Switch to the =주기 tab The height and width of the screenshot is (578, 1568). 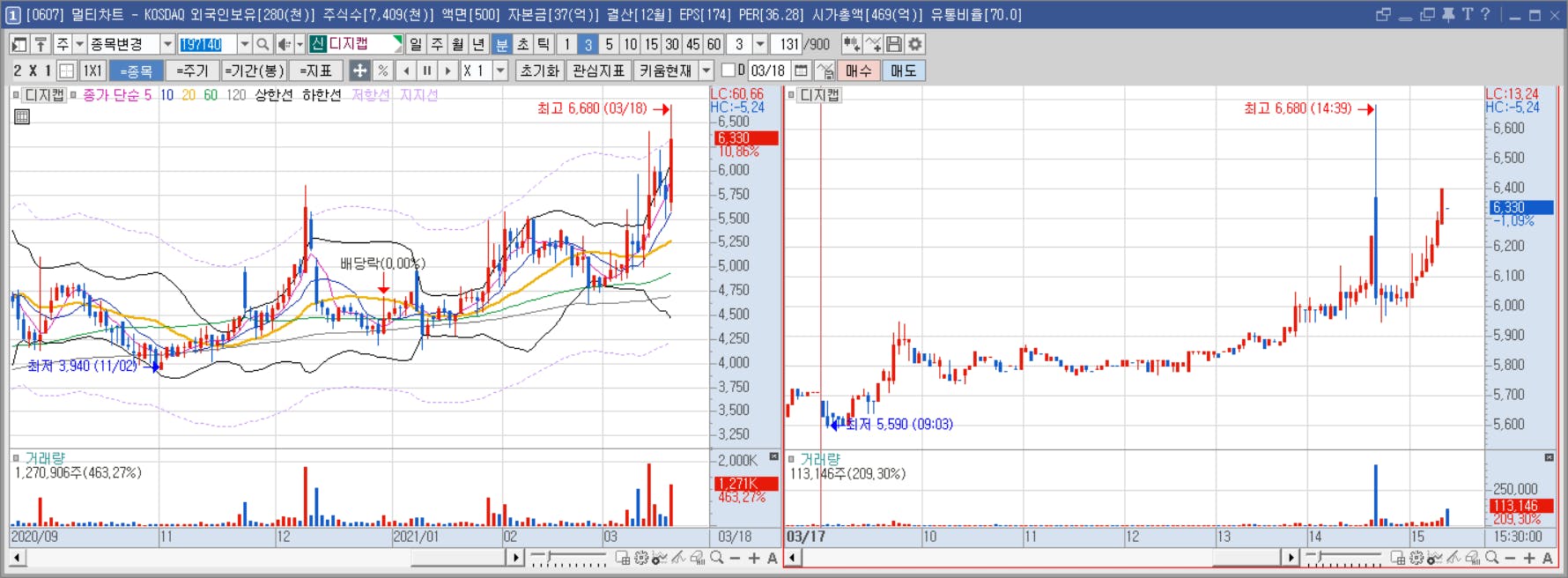tap(192, 70)
